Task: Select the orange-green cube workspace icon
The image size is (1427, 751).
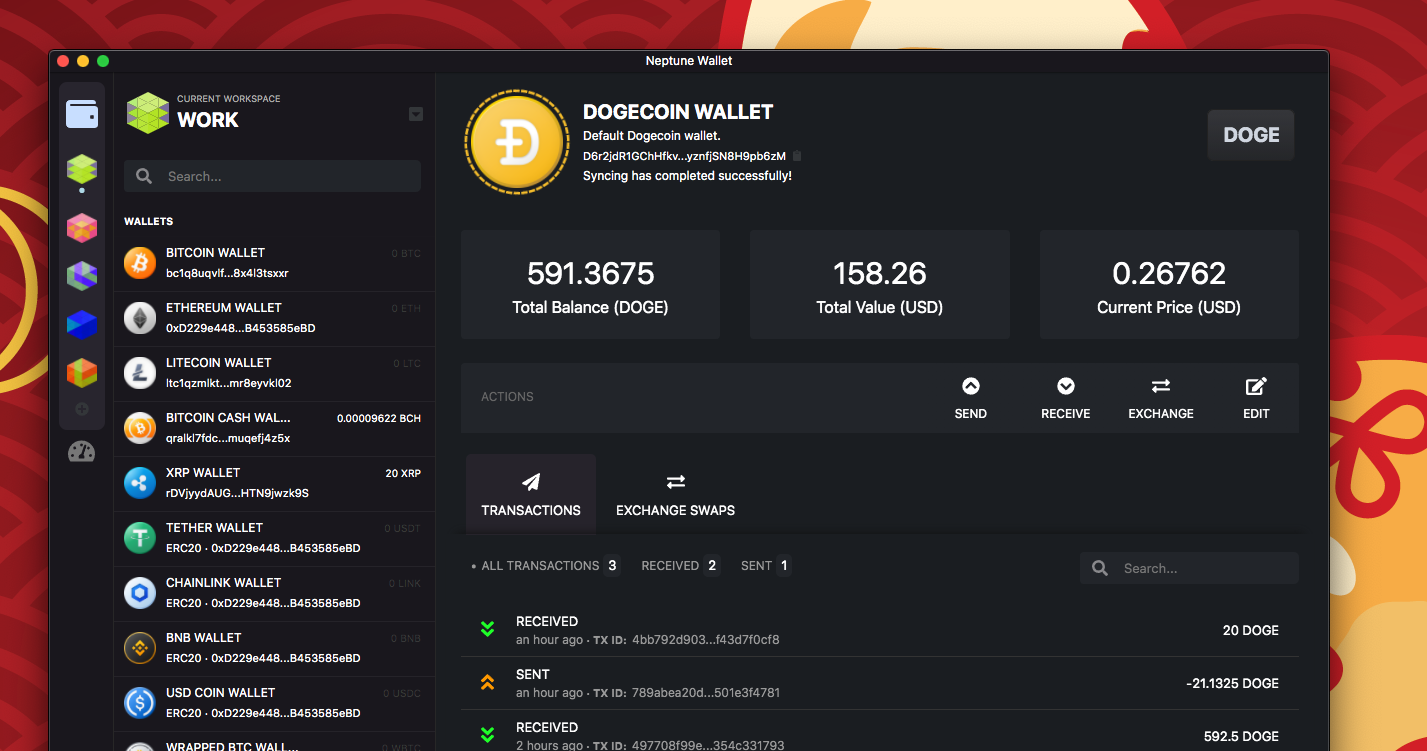Action: [x=82, y=372]
